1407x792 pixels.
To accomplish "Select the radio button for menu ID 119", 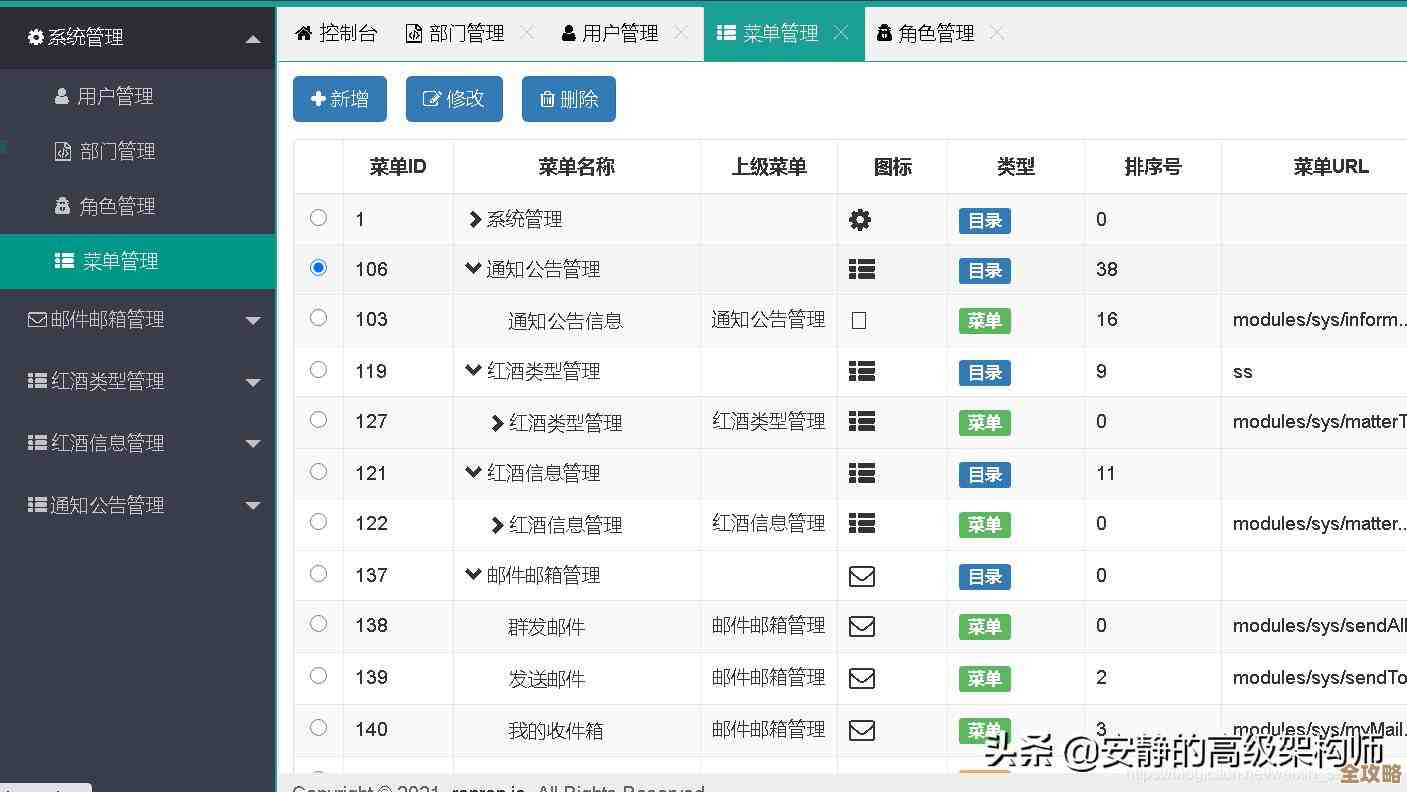I will coord(318,369).
